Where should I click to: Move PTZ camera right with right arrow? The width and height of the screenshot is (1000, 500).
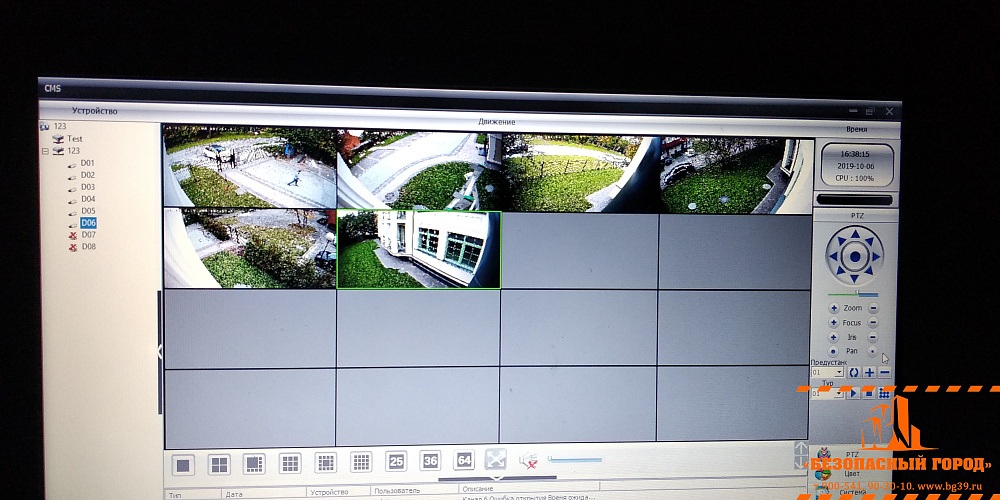click(x=876, y=257)
